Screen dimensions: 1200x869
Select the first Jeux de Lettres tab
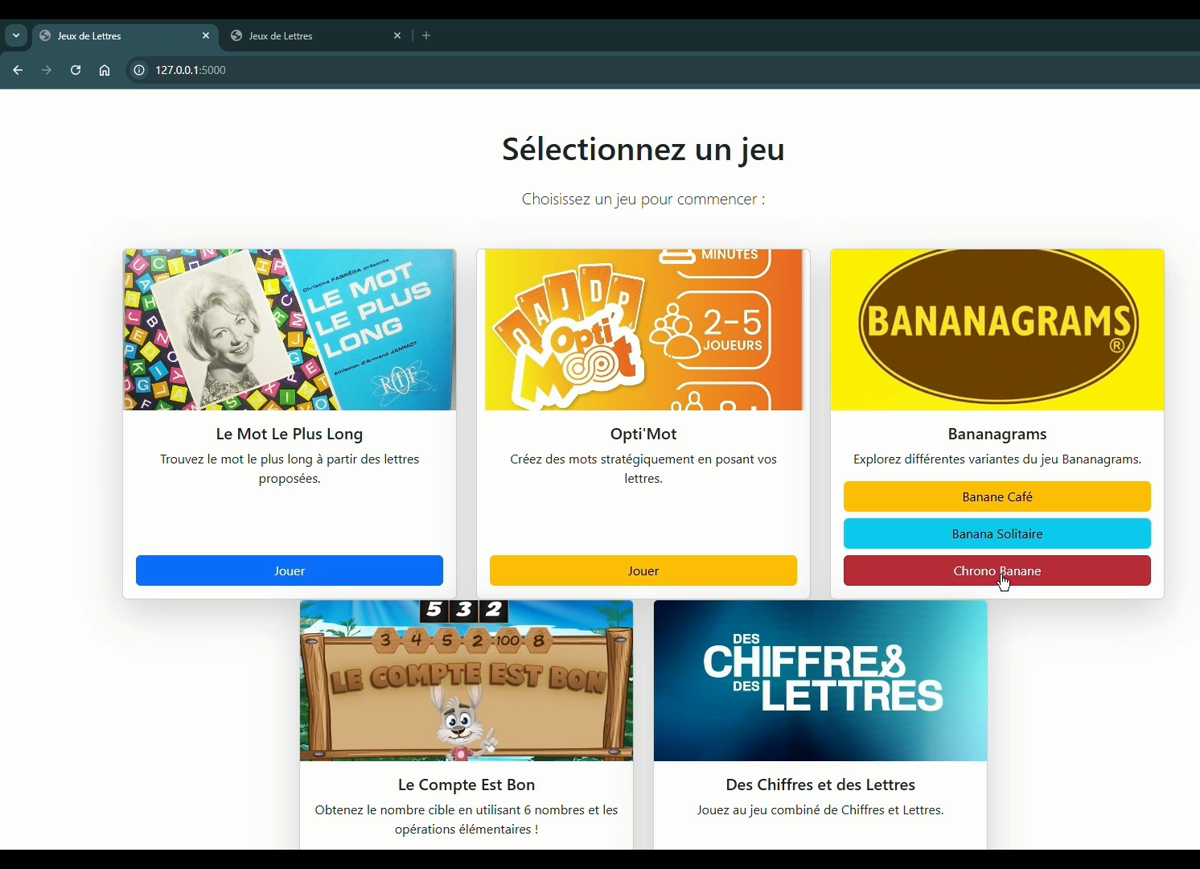[x=125, y=36]
